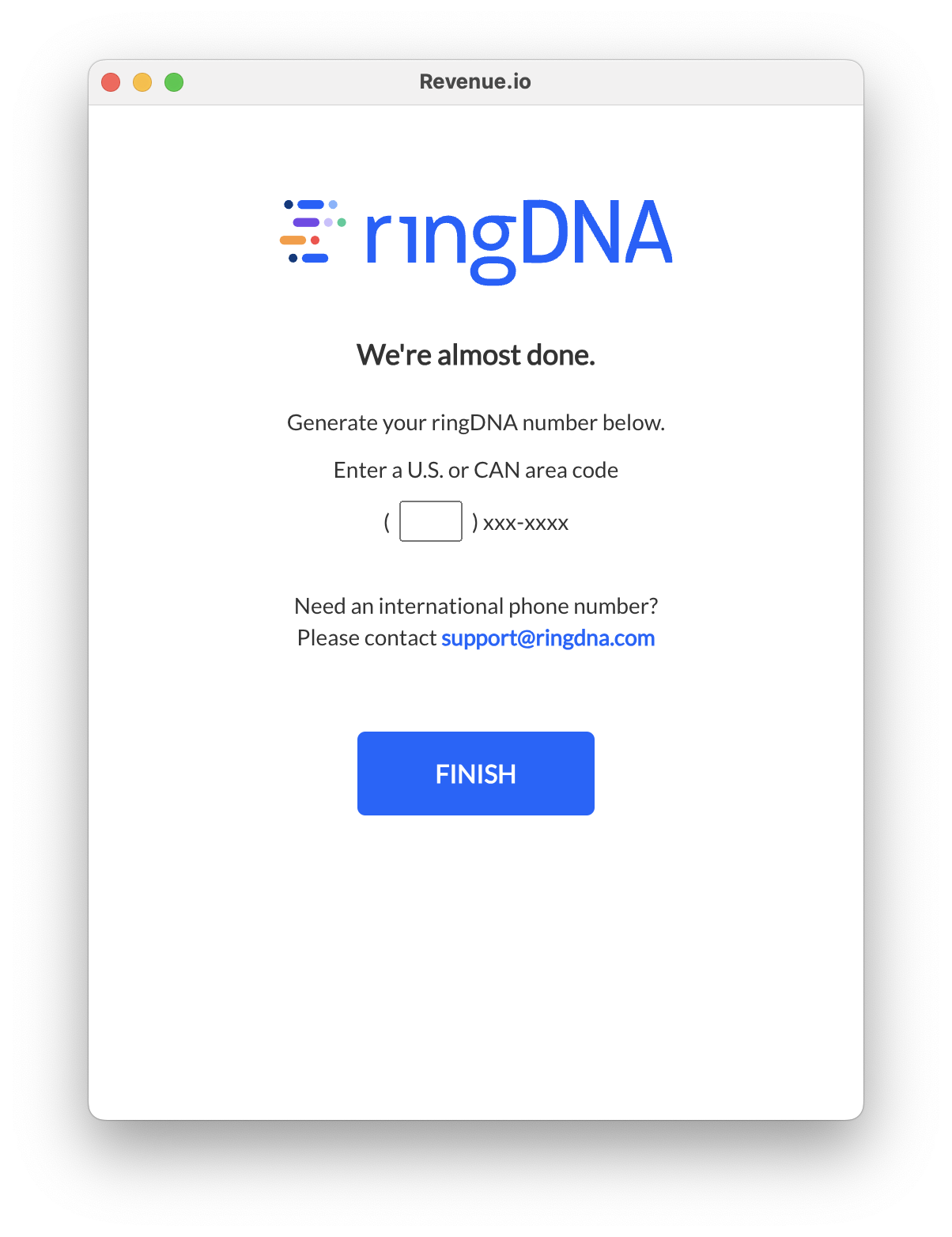Click the "We're almost done." heading

(x=475, y=355)
